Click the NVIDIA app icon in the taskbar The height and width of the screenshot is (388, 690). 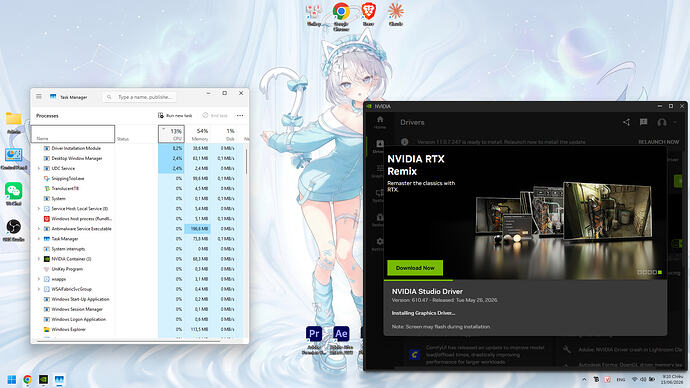pos(43,379)
